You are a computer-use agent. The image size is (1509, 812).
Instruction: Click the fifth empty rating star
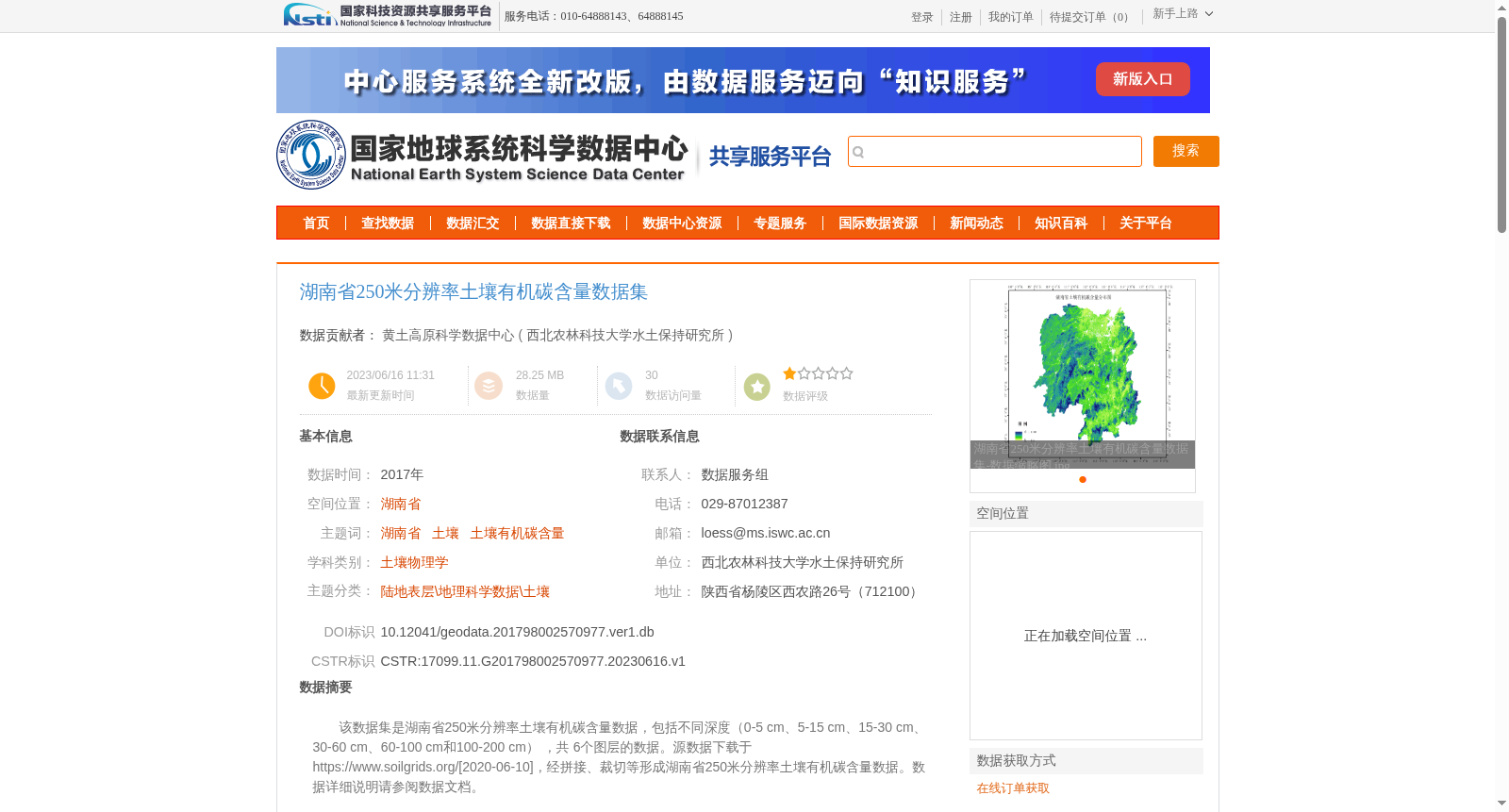pyautogui.click(x=846, y=373)
